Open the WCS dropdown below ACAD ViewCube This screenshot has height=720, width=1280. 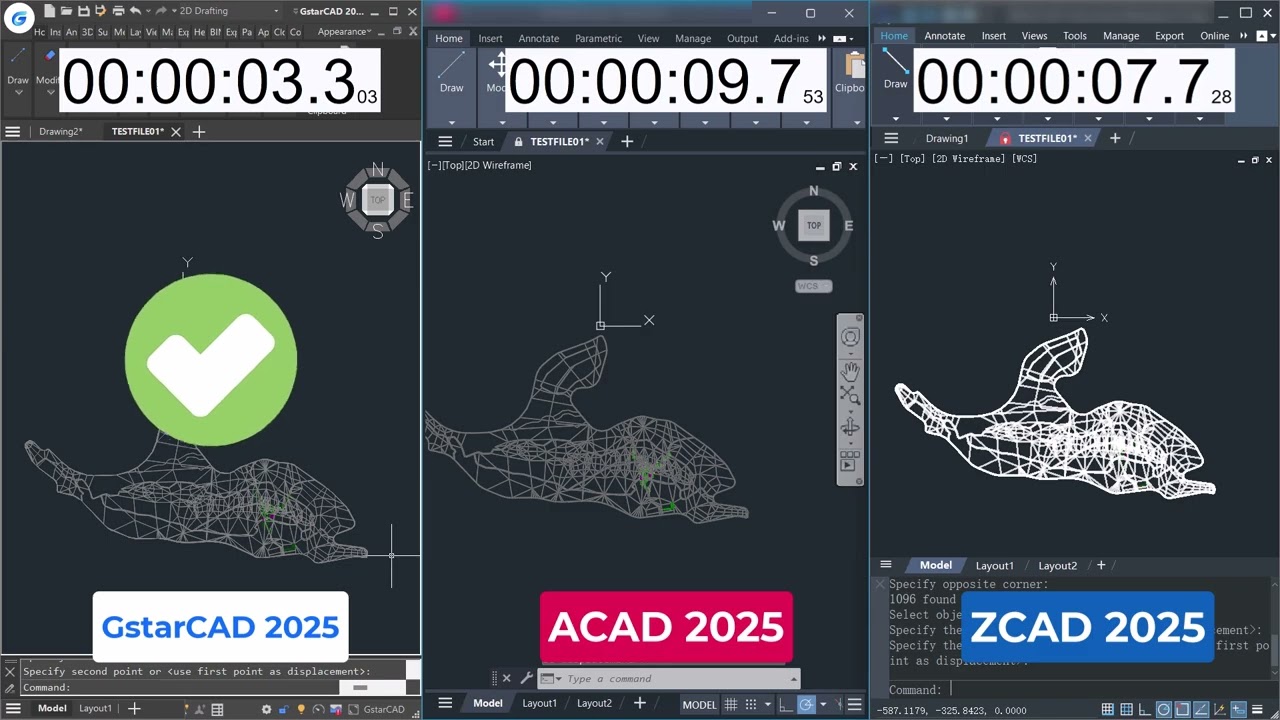[813, 286]
